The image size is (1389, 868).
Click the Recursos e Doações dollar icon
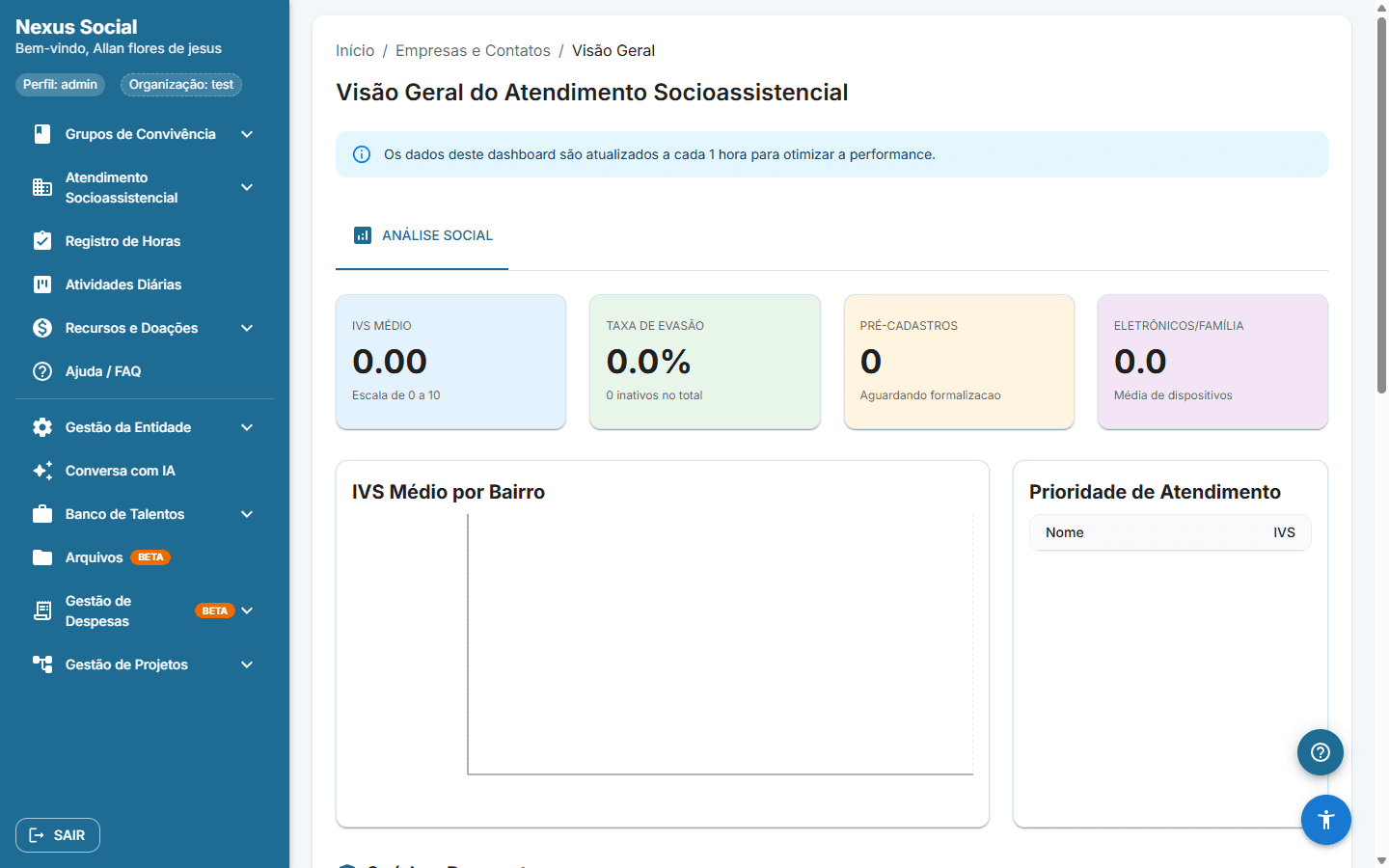coord(42,328)
